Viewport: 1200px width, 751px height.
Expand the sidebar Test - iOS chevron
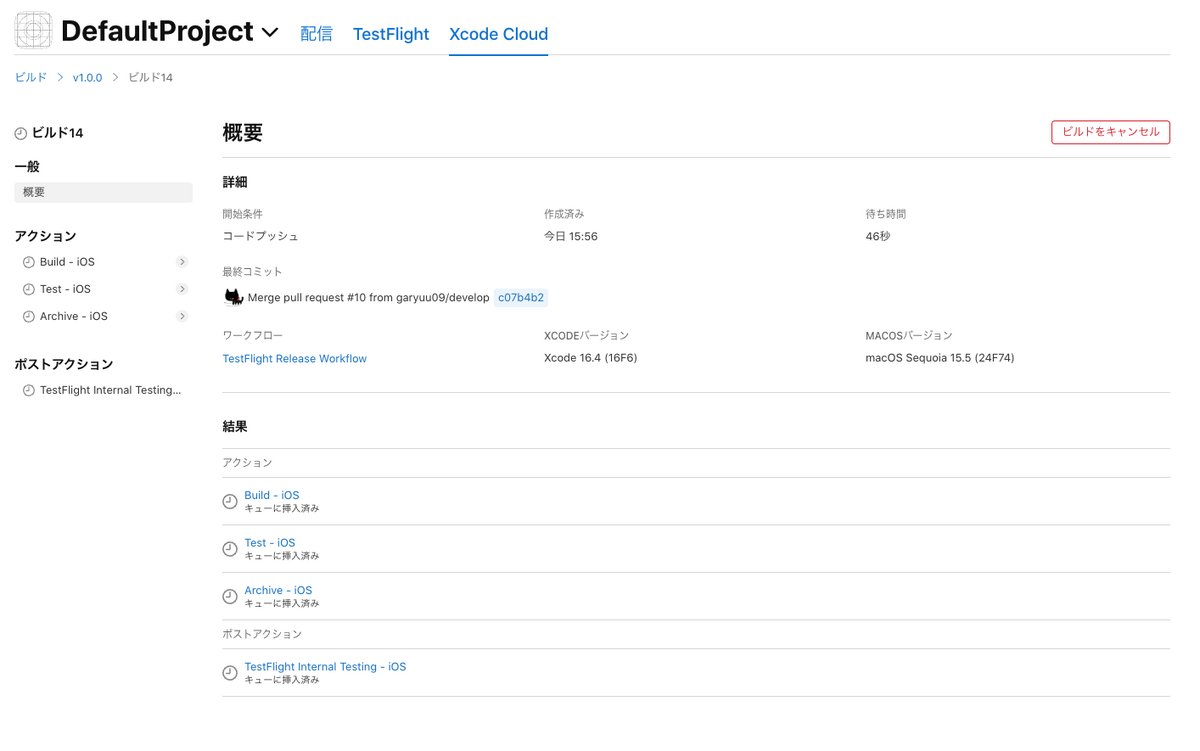click(x=182, y=289)
